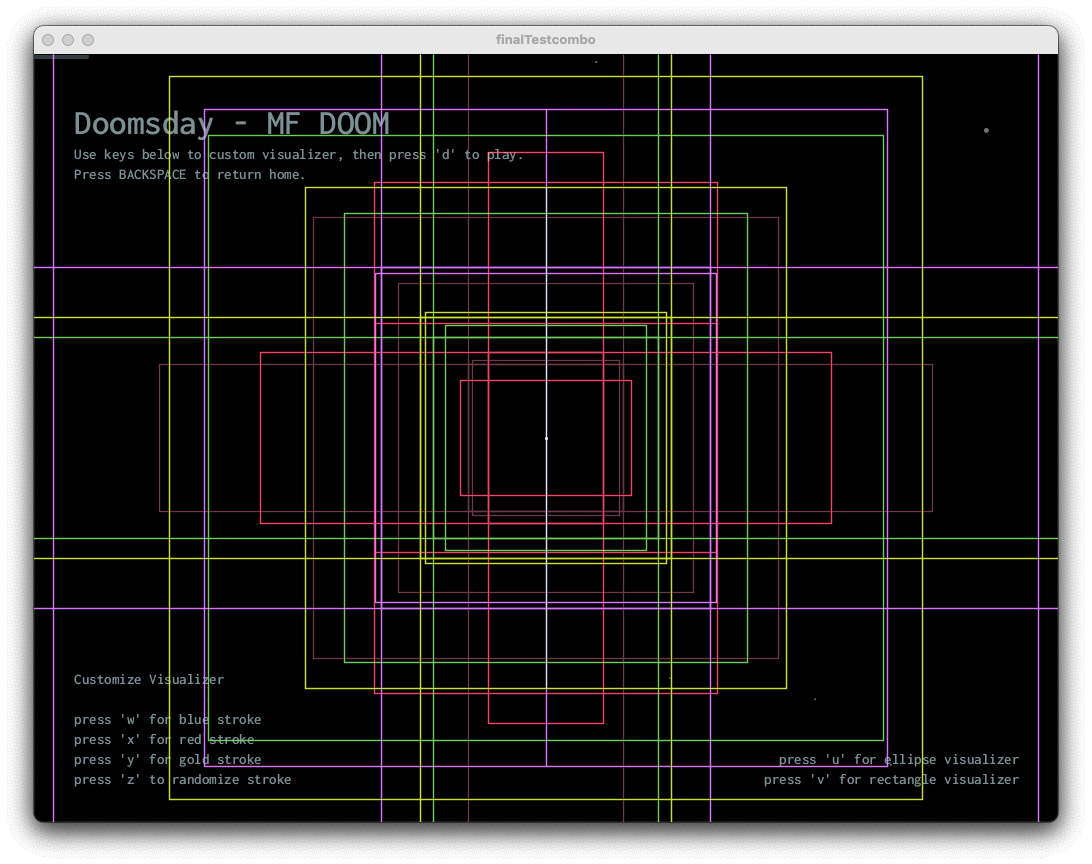
Task: Choose the 'v' for rectangle visualizer option
Action: (x=891, y=780)
